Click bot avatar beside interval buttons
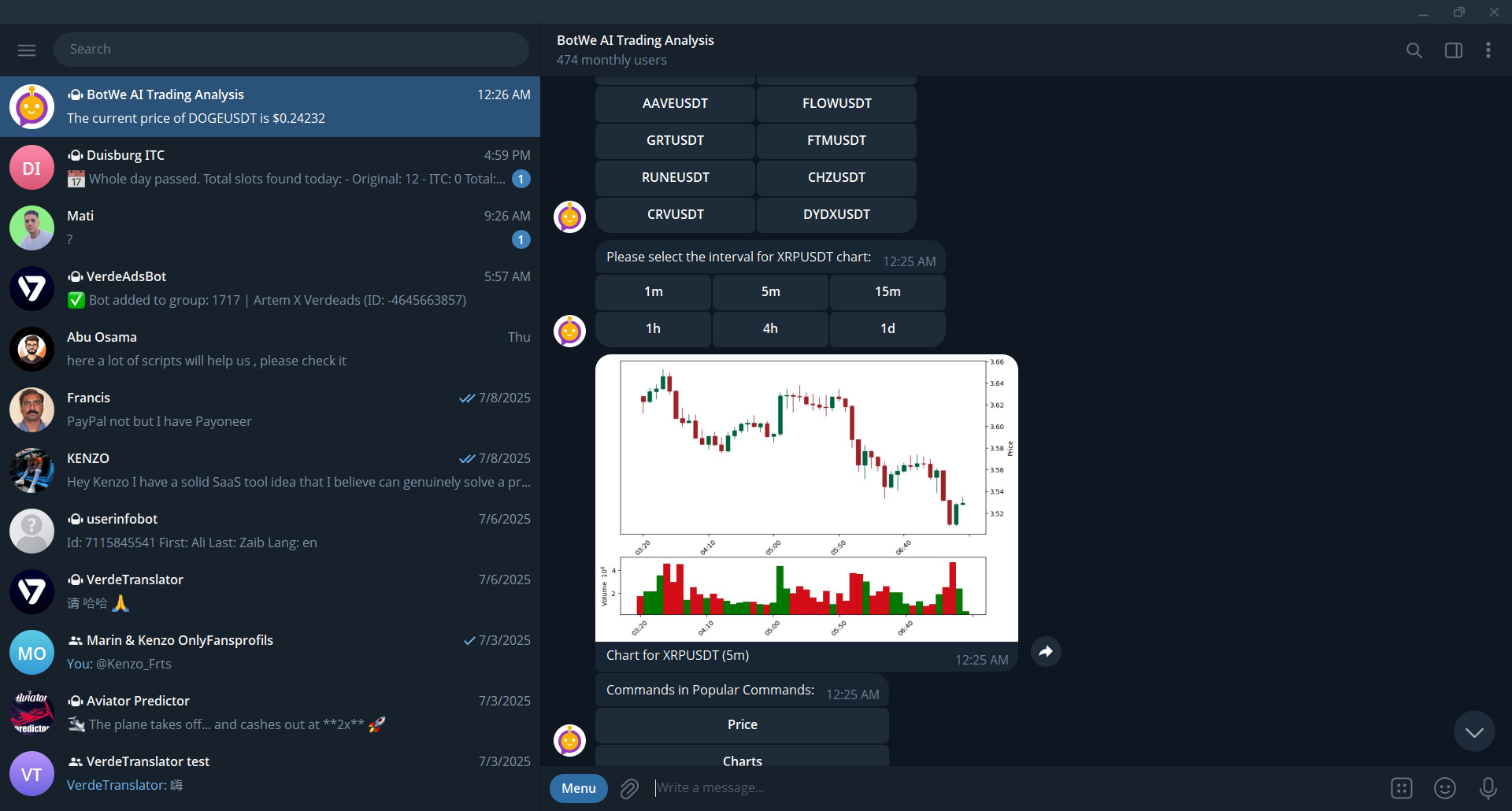This screenshot has width=1512, height=811. 569,331
